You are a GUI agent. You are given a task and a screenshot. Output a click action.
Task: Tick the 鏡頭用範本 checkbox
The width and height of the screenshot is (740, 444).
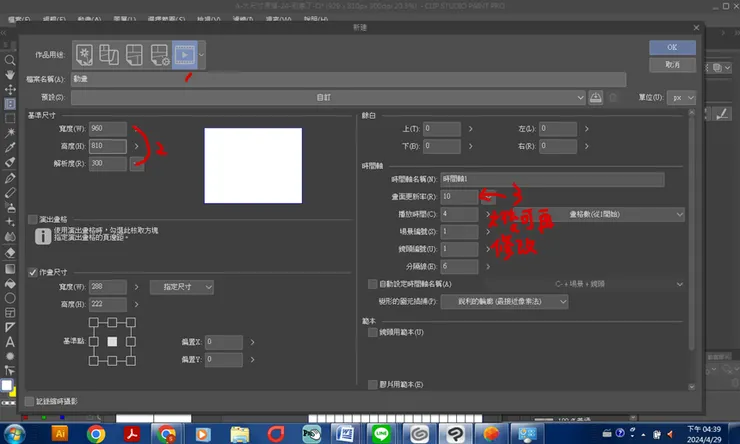click(x=372, y=332)
